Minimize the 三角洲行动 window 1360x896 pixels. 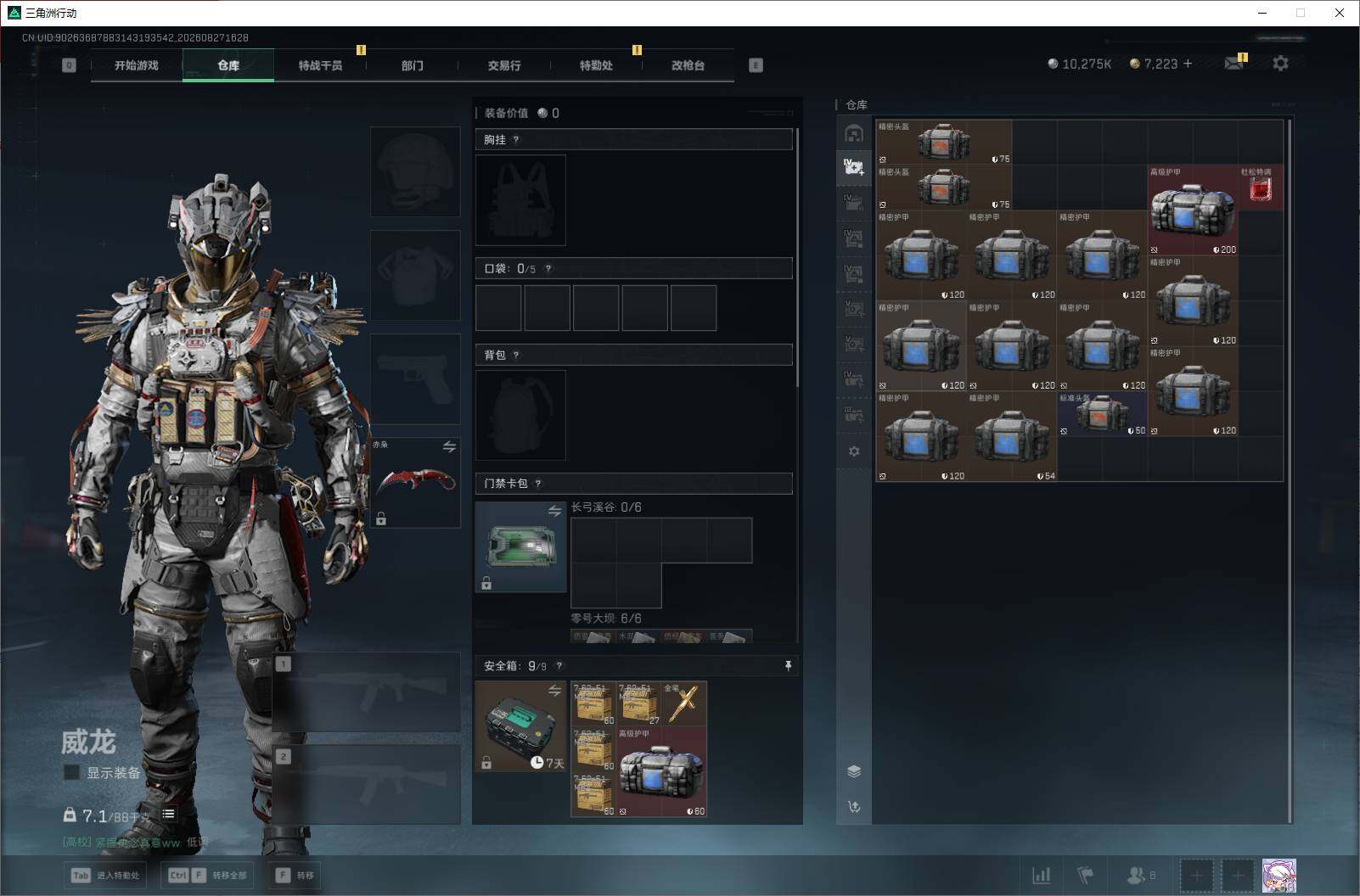(x=1262, y=13)
